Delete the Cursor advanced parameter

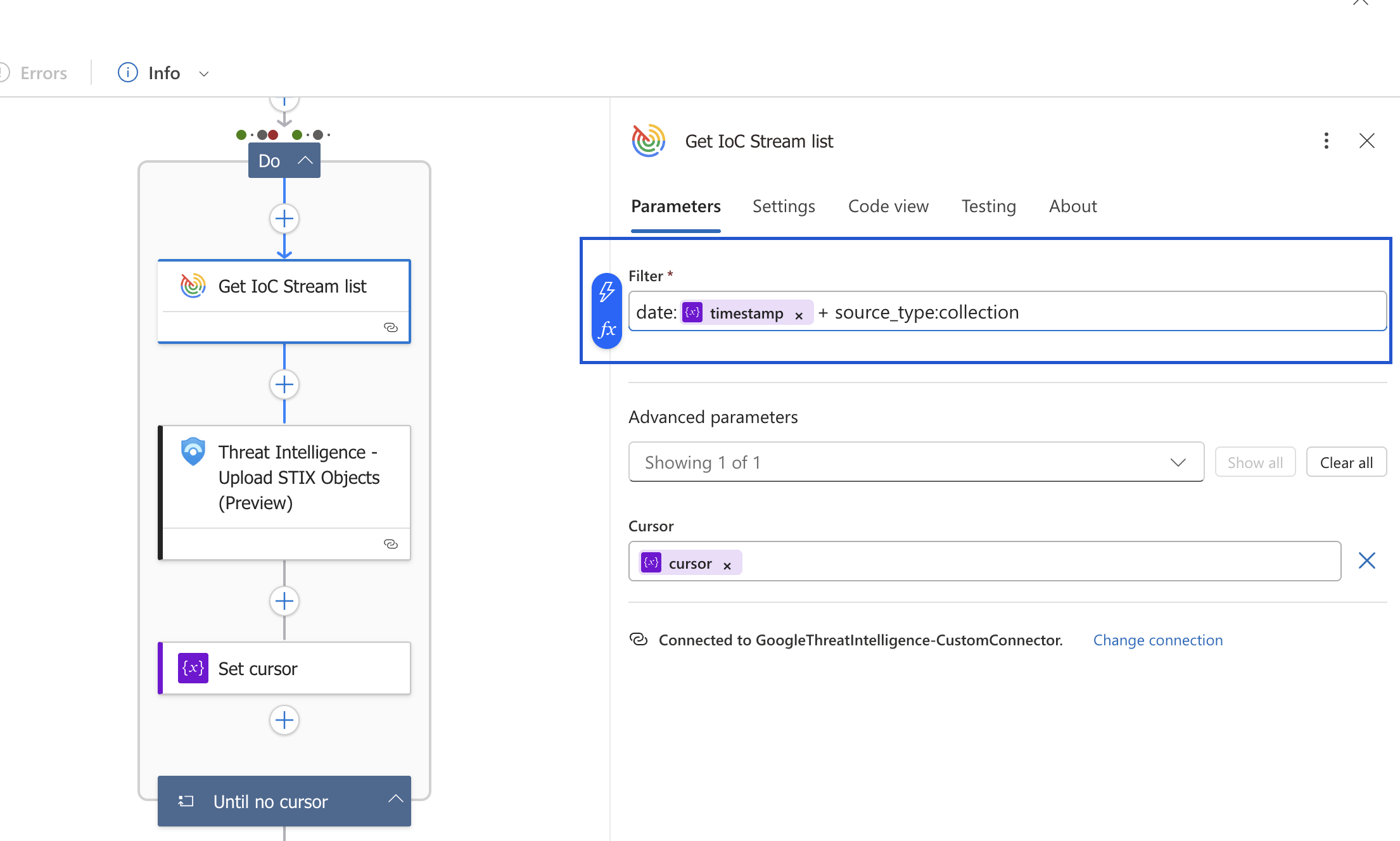coord(1366,560)
